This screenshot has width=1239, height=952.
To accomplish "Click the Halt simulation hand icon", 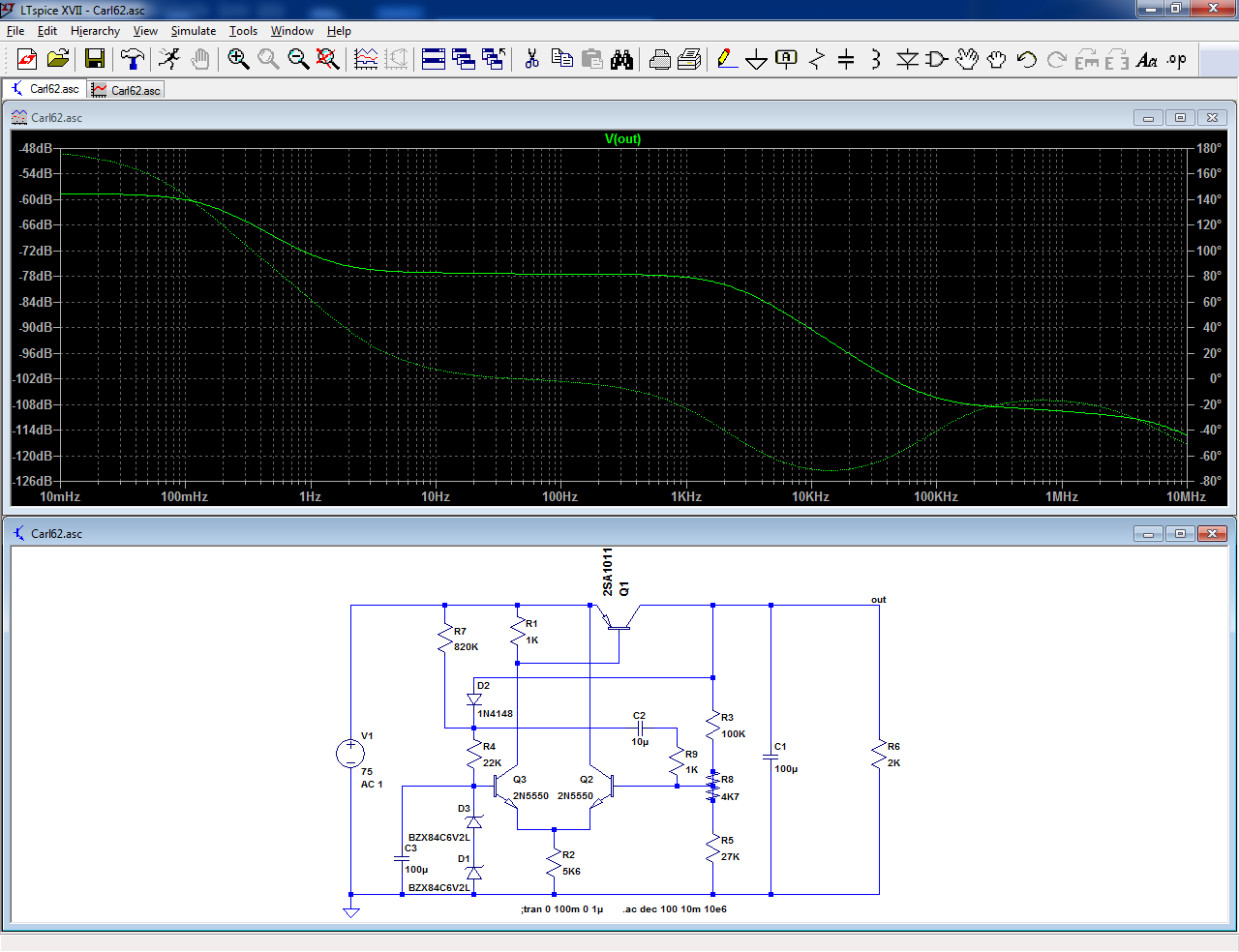I will point(200,60).
